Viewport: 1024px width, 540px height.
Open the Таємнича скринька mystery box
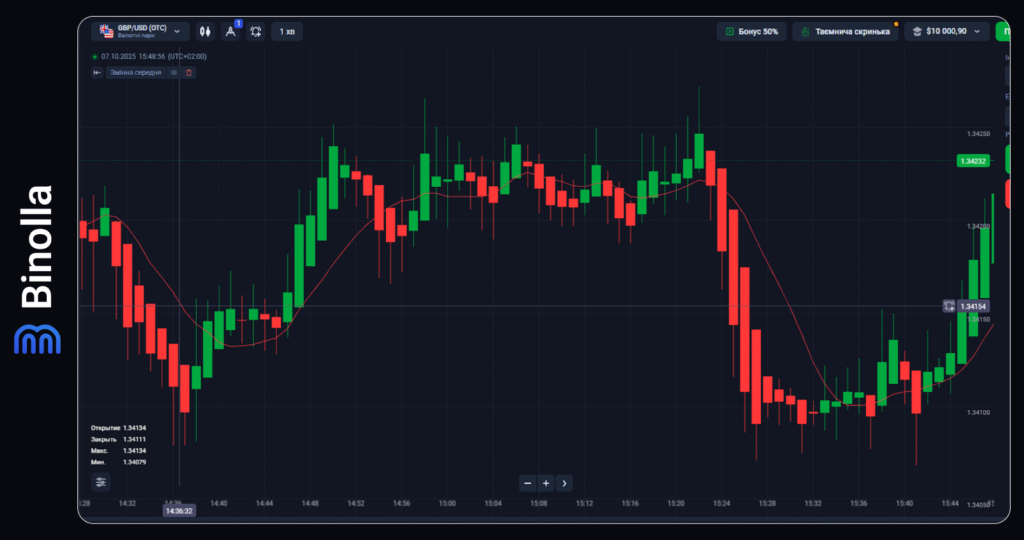tap(846, 32)
